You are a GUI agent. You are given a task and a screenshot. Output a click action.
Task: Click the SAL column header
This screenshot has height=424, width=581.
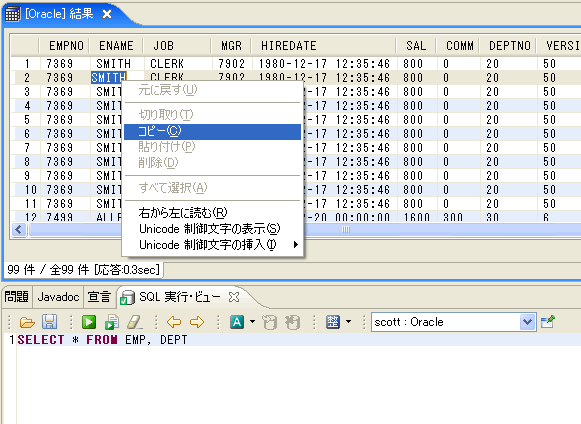coord(416,46)
